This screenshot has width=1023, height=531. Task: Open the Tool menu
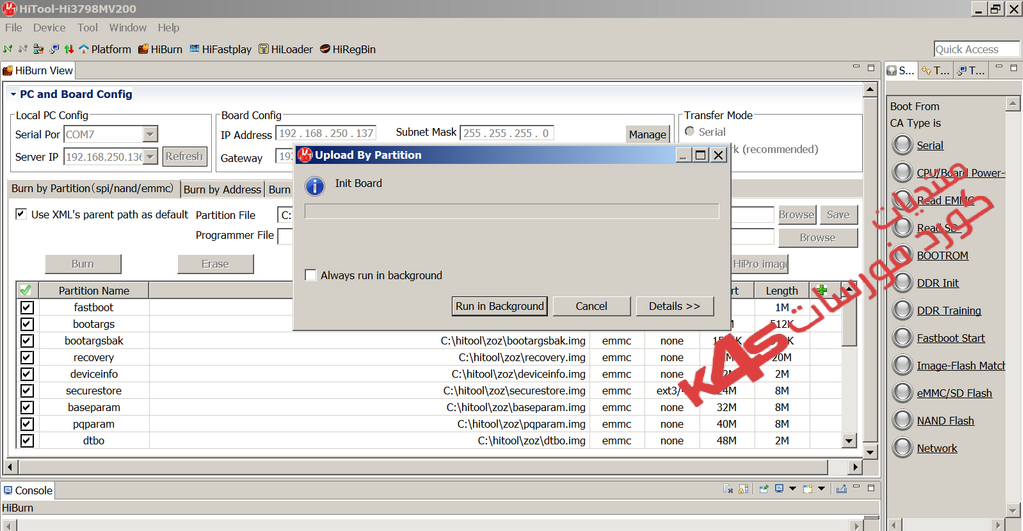[x=87, y=27]
